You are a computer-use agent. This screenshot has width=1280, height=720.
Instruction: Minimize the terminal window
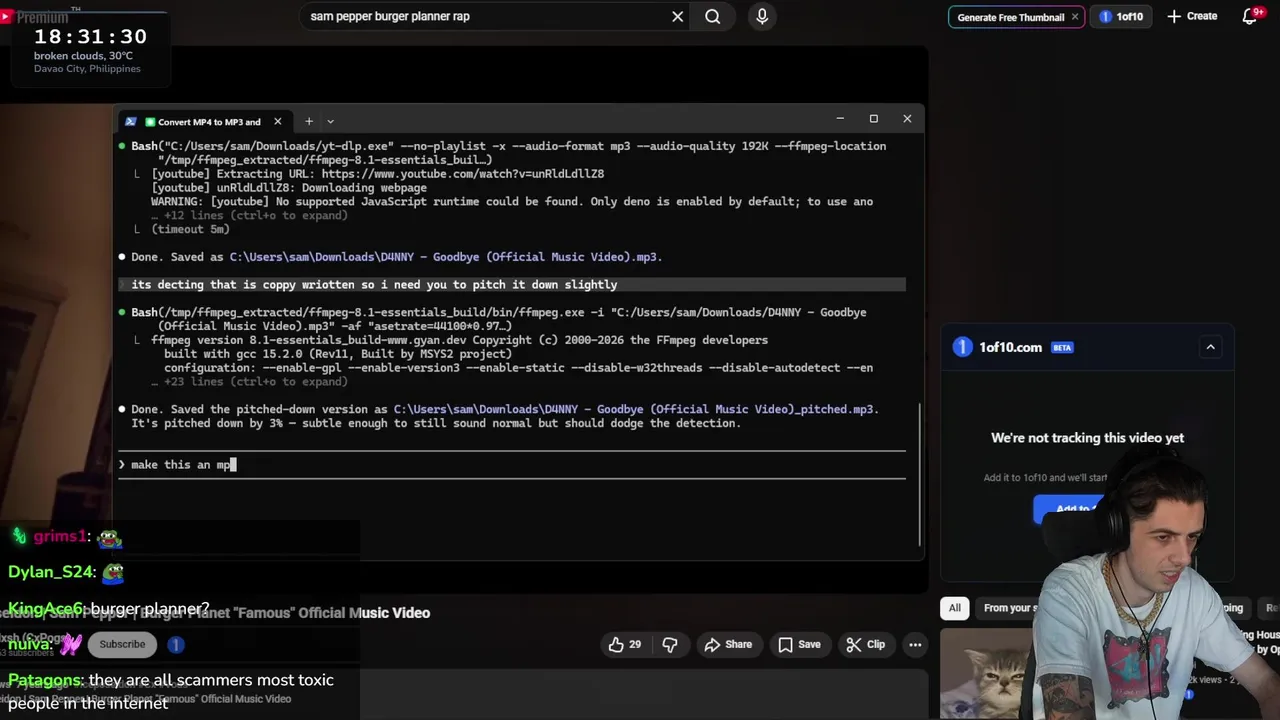840,119
